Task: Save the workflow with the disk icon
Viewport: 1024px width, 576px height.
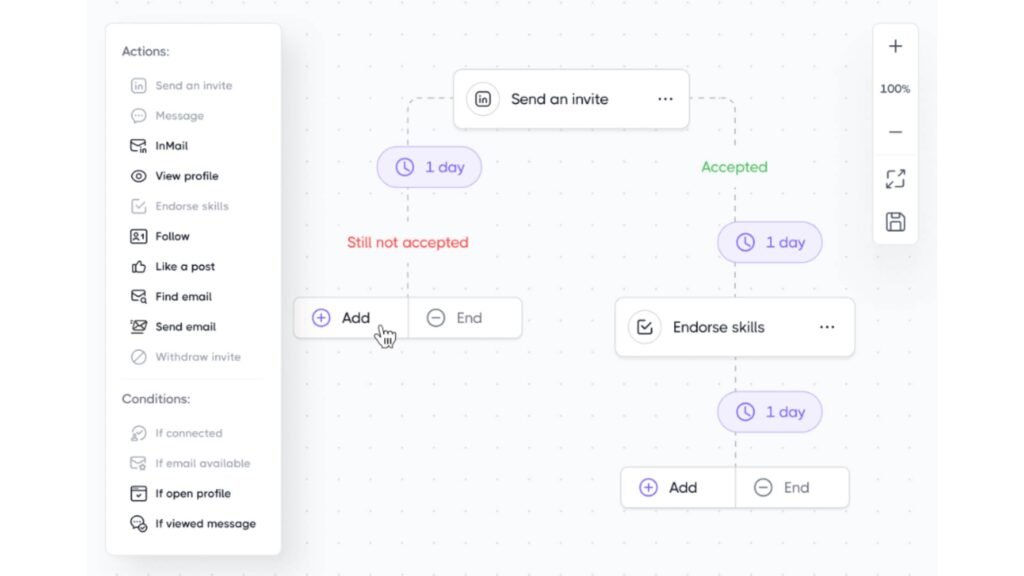Action: click(x=895, y=222)
